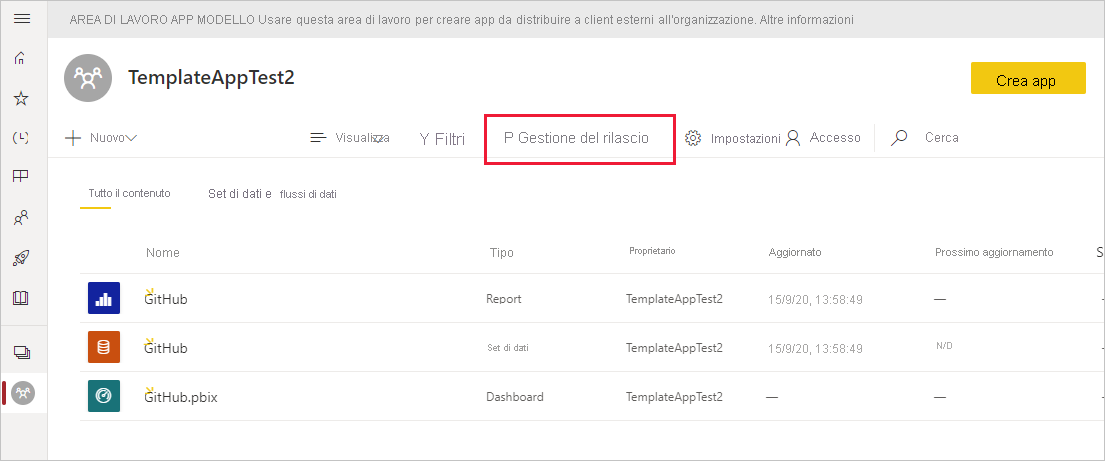Click the Cerca search field
Viewport: 1105px width, 461px height.
coord(942,138)
